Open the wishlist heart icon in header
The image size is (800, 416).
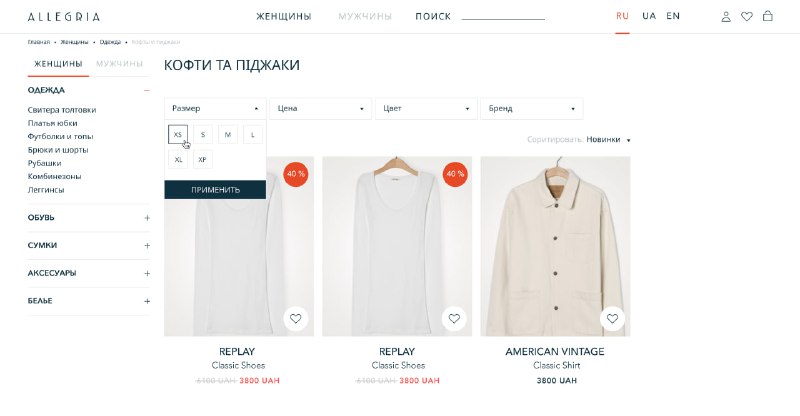click(x=746, y=17)
